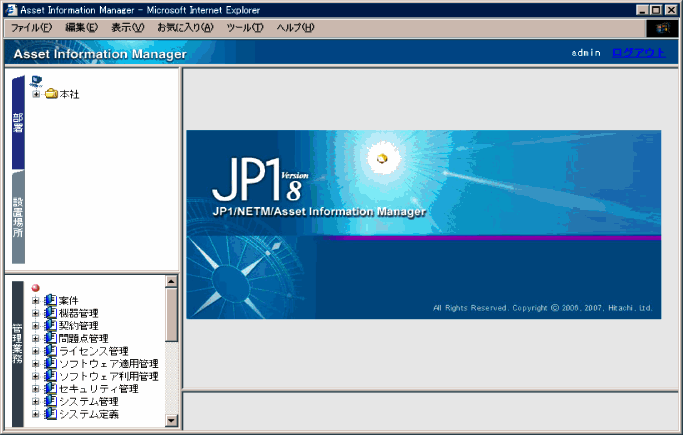Click the JP1 Version 8 splash banner
683x435 pixels.
tap(423, 224)
